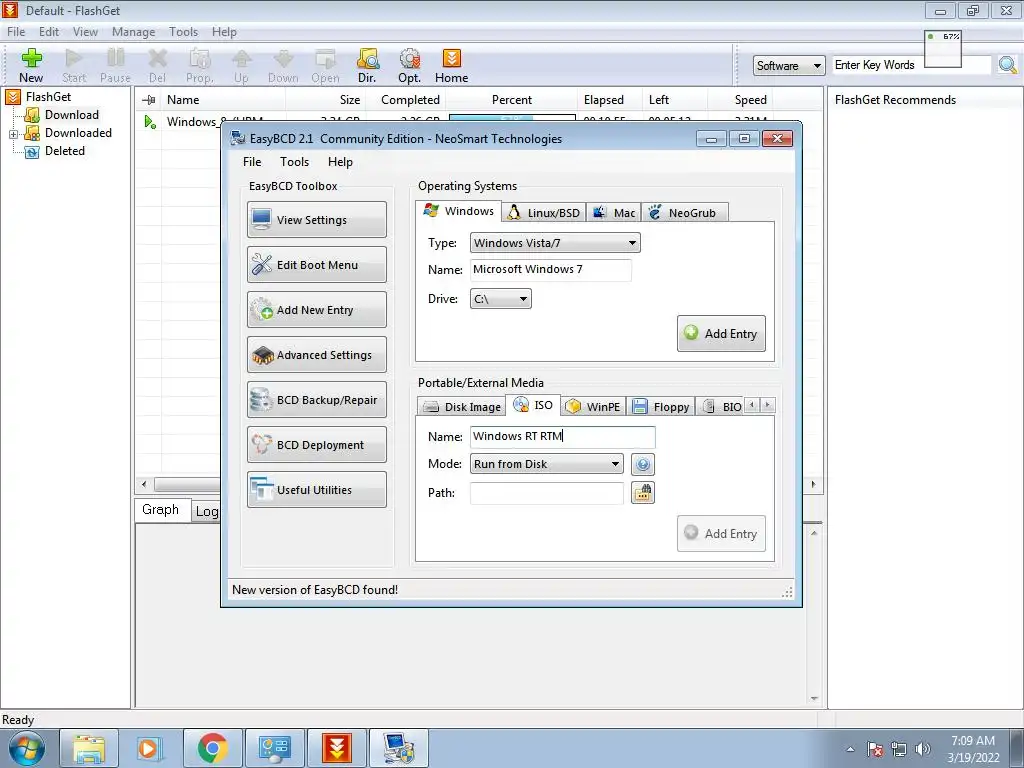
Task: Open the Software category dropdown in FlashGet
Action: tap(788, 65)
